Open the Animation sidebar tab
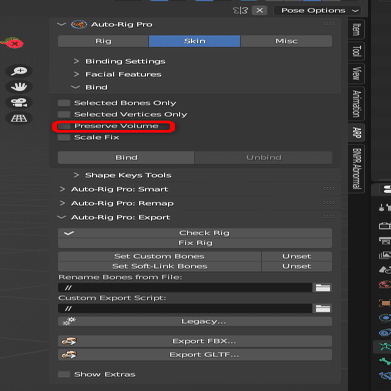Image resolution: width=391 pixels, height=391 pixels. 356,103
